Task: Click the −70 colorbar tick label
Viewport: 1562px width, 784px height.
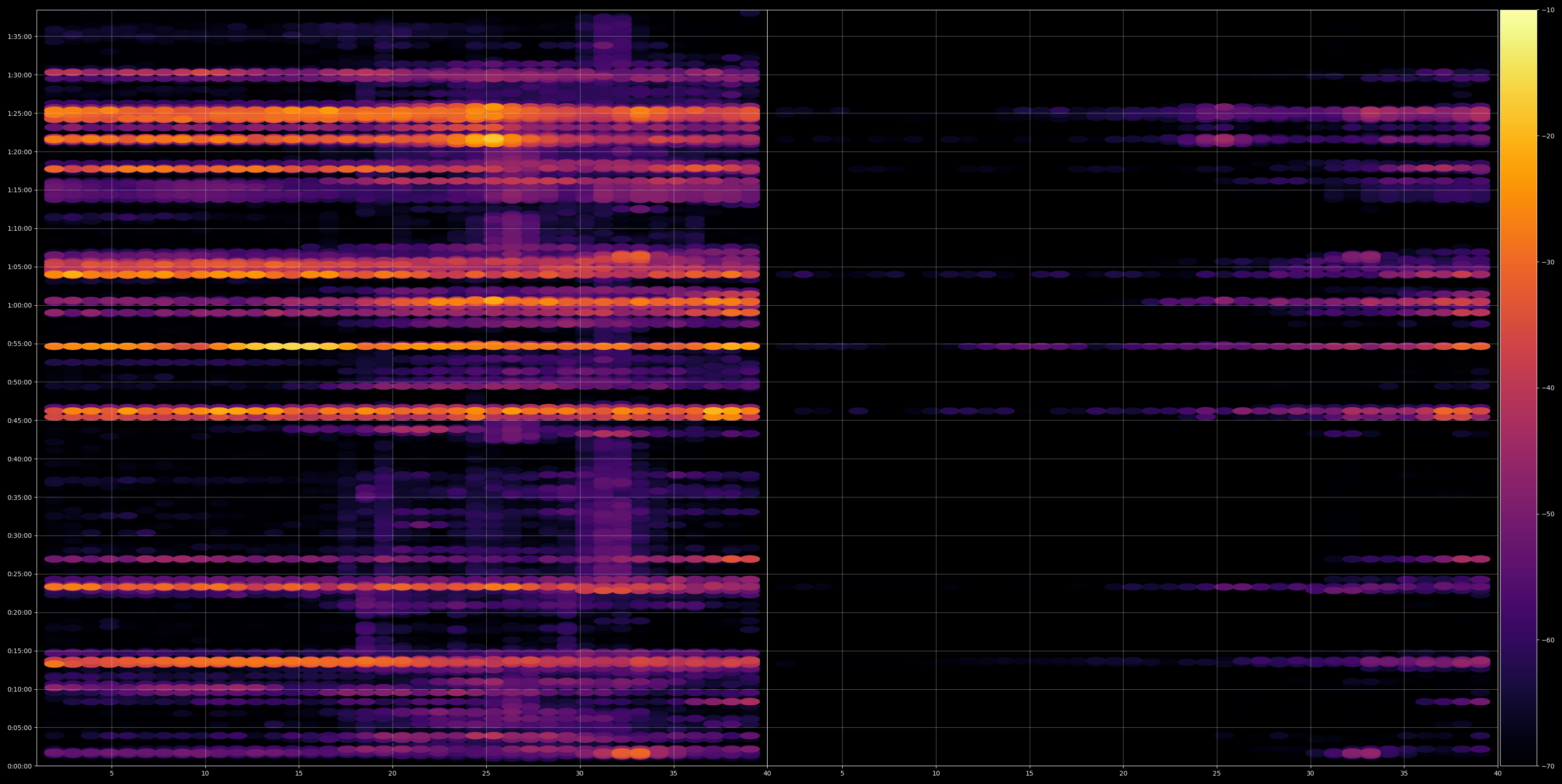Action: pyautogui.click(x=1548, y=766)
